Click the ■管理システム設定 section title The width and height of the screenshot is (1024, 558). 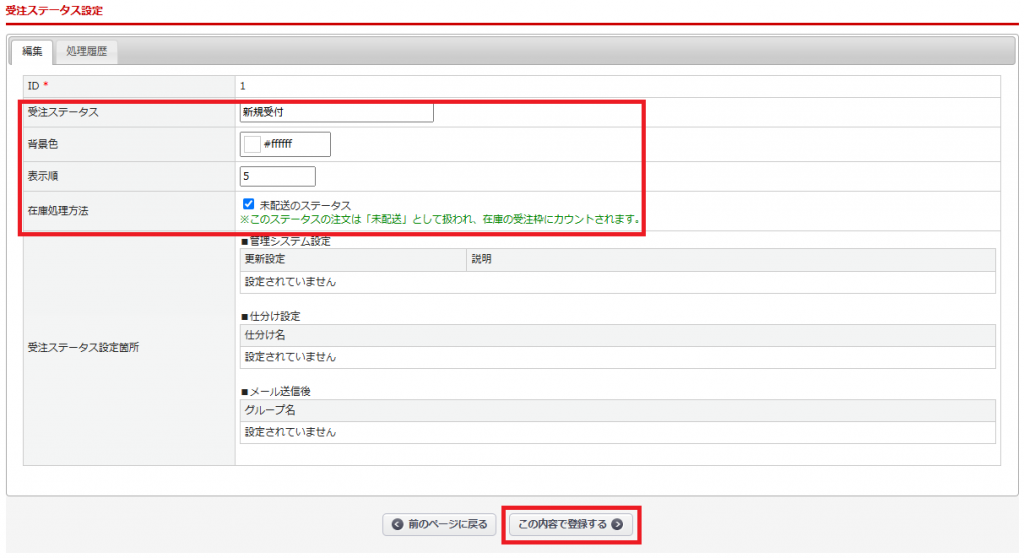point(286,241)
